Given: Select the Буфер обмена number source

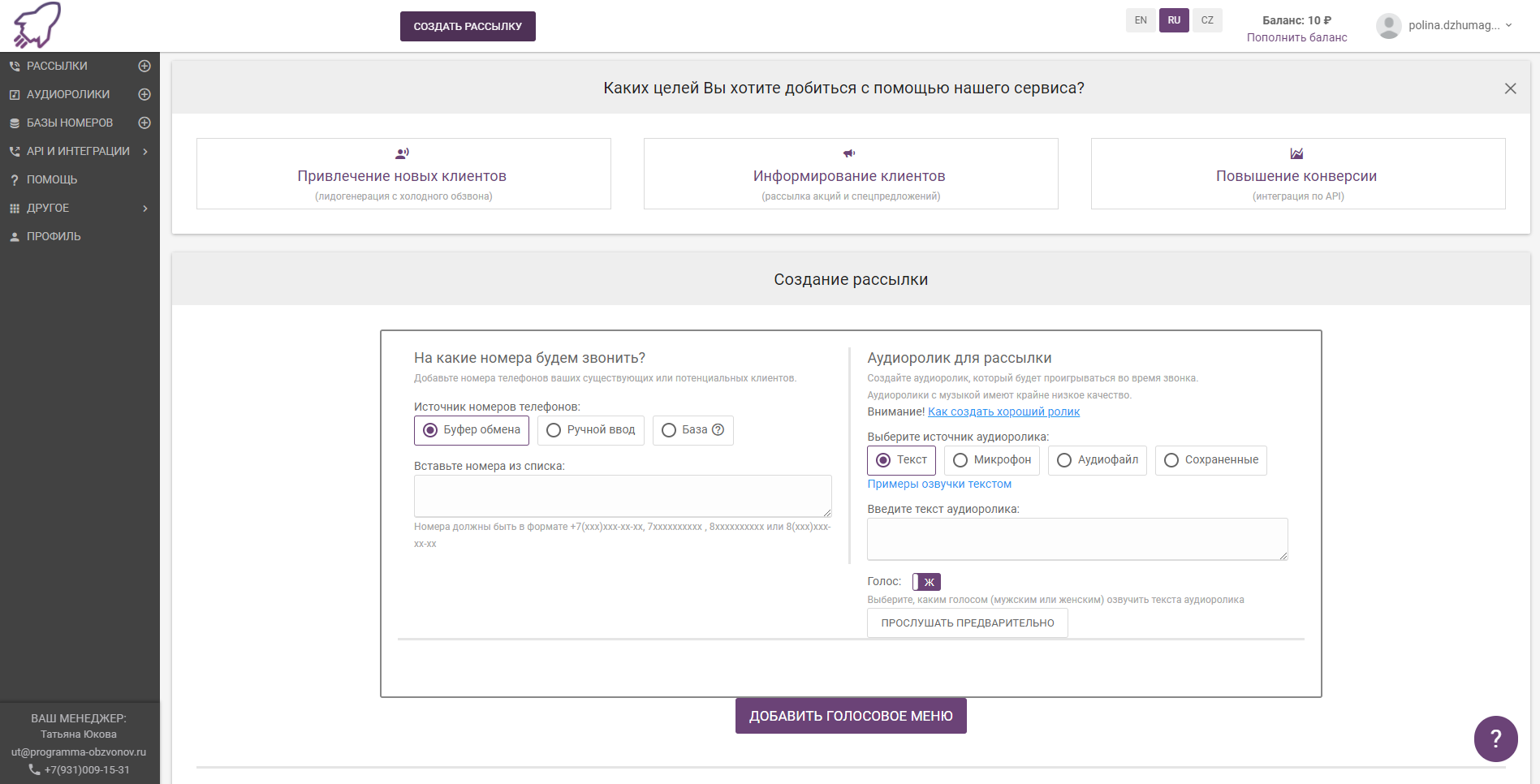Looking at the screenshot, I should tap(472, 430).
